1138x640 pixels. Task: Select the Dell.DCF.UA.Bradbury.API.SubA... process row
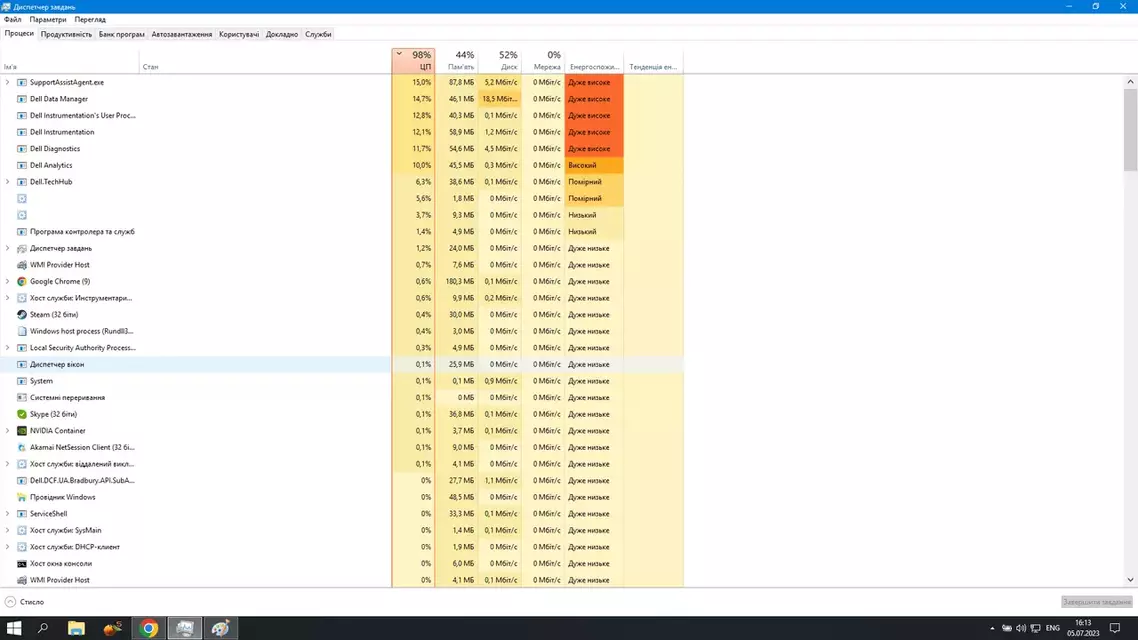click(341, 480)
